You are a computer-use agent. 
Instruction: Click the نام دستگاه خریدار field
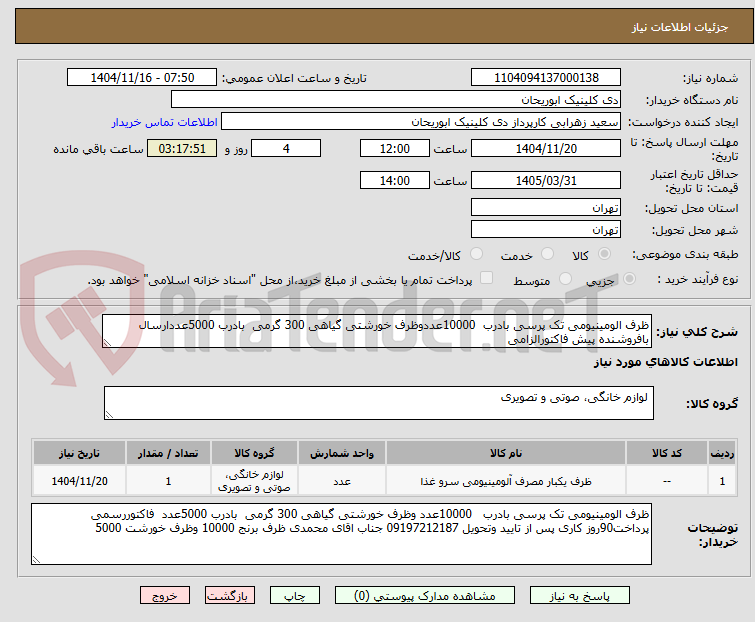pos(396,100)
